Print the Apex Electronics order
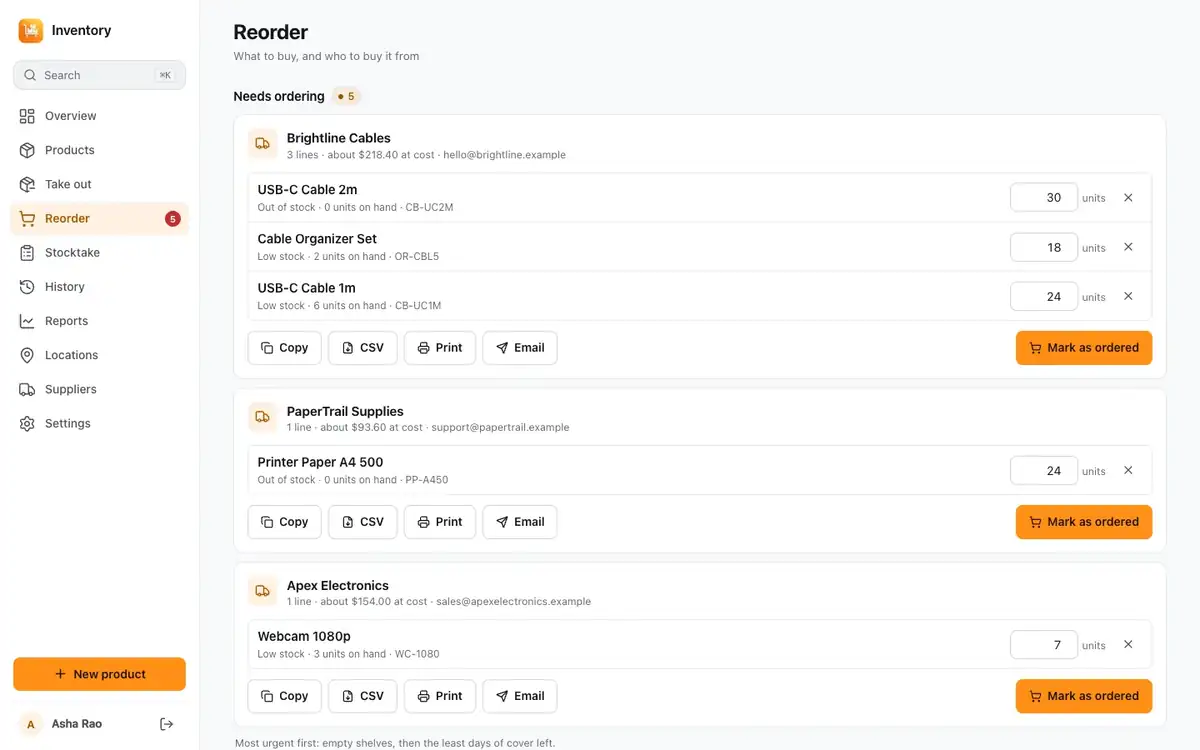 tap(440, 696)
